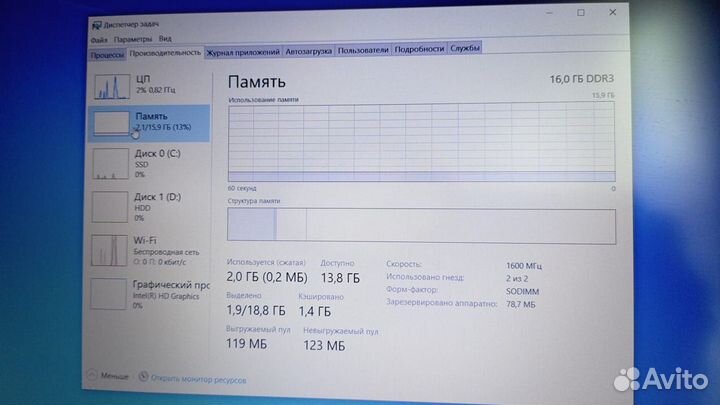Screen dimensions: 720x405
Task: Open the Открыть монитор ресурсов link
Action: coord(198,380)
